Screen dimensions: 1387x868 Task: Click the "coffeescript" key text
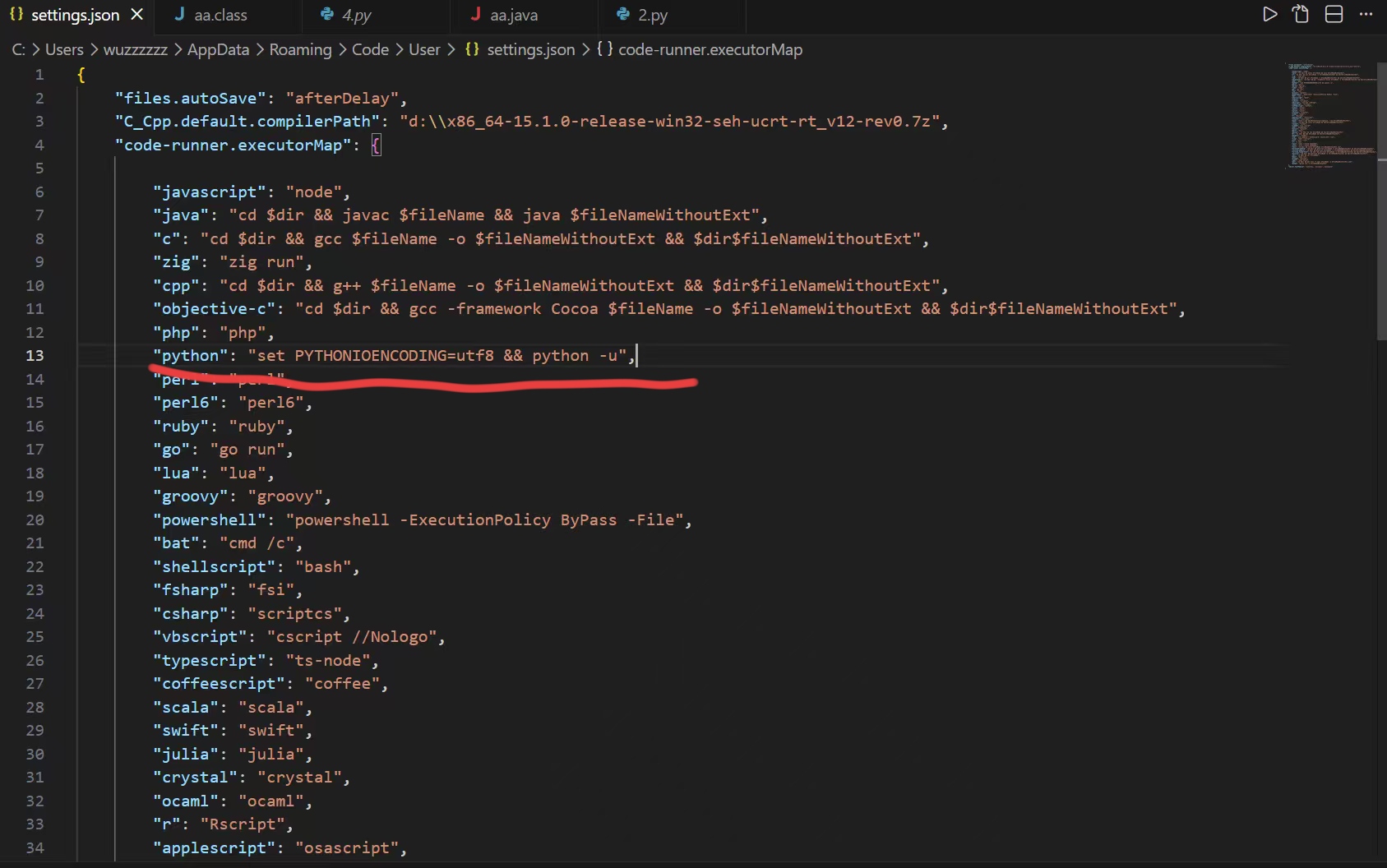point(220,683)
